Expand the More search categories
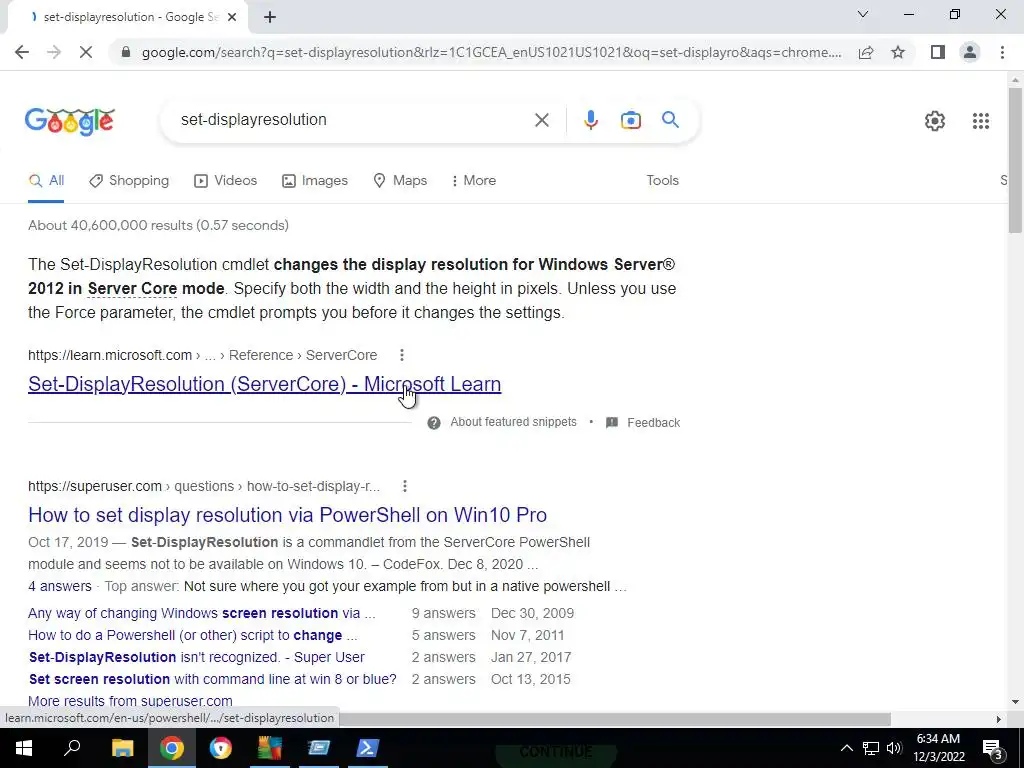Image resolution: width=1024 pixels, height=768 pixels. (x=473, y=181)
